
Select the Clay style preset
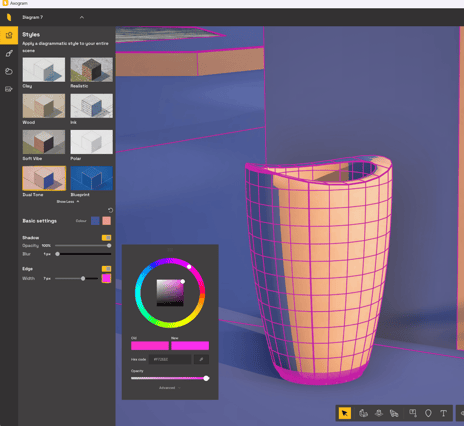(44, 70)
